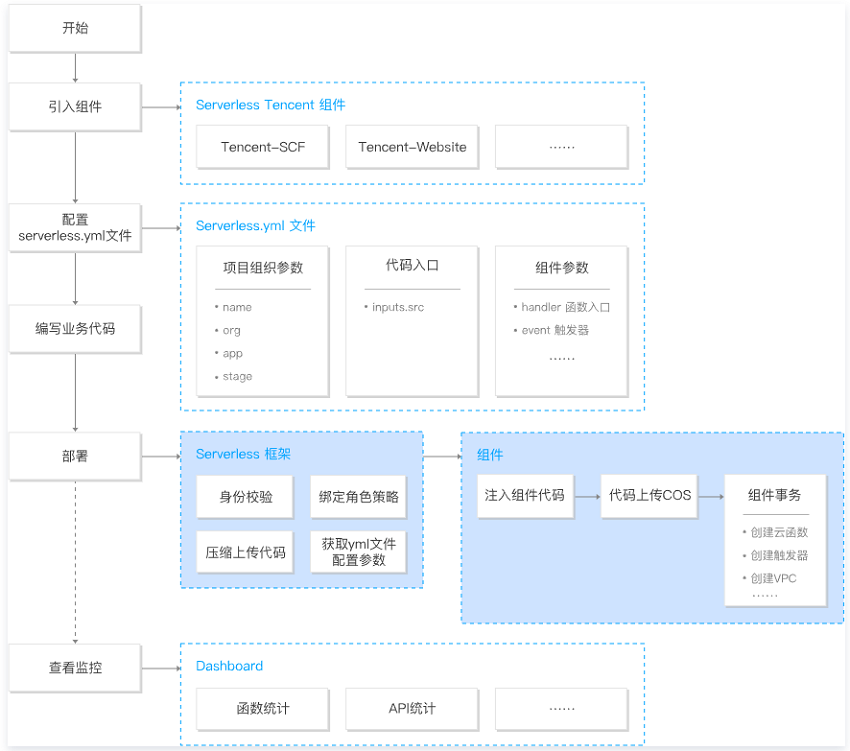Select the Tencent-Website component box

(412, 147)
